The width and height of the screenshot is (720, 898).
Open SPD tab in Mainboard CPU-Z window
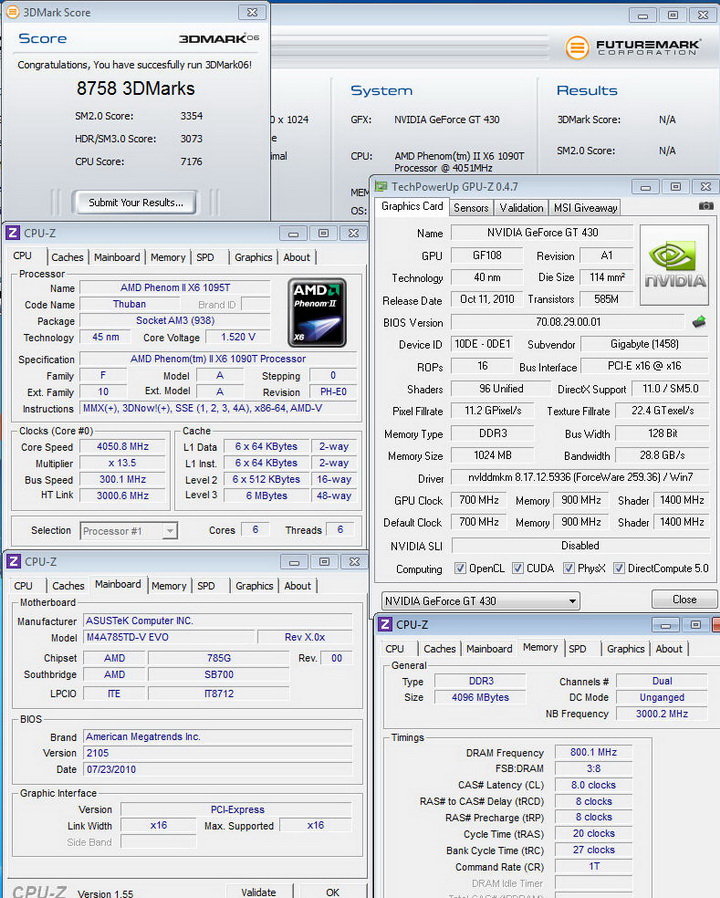click(206, 586)
